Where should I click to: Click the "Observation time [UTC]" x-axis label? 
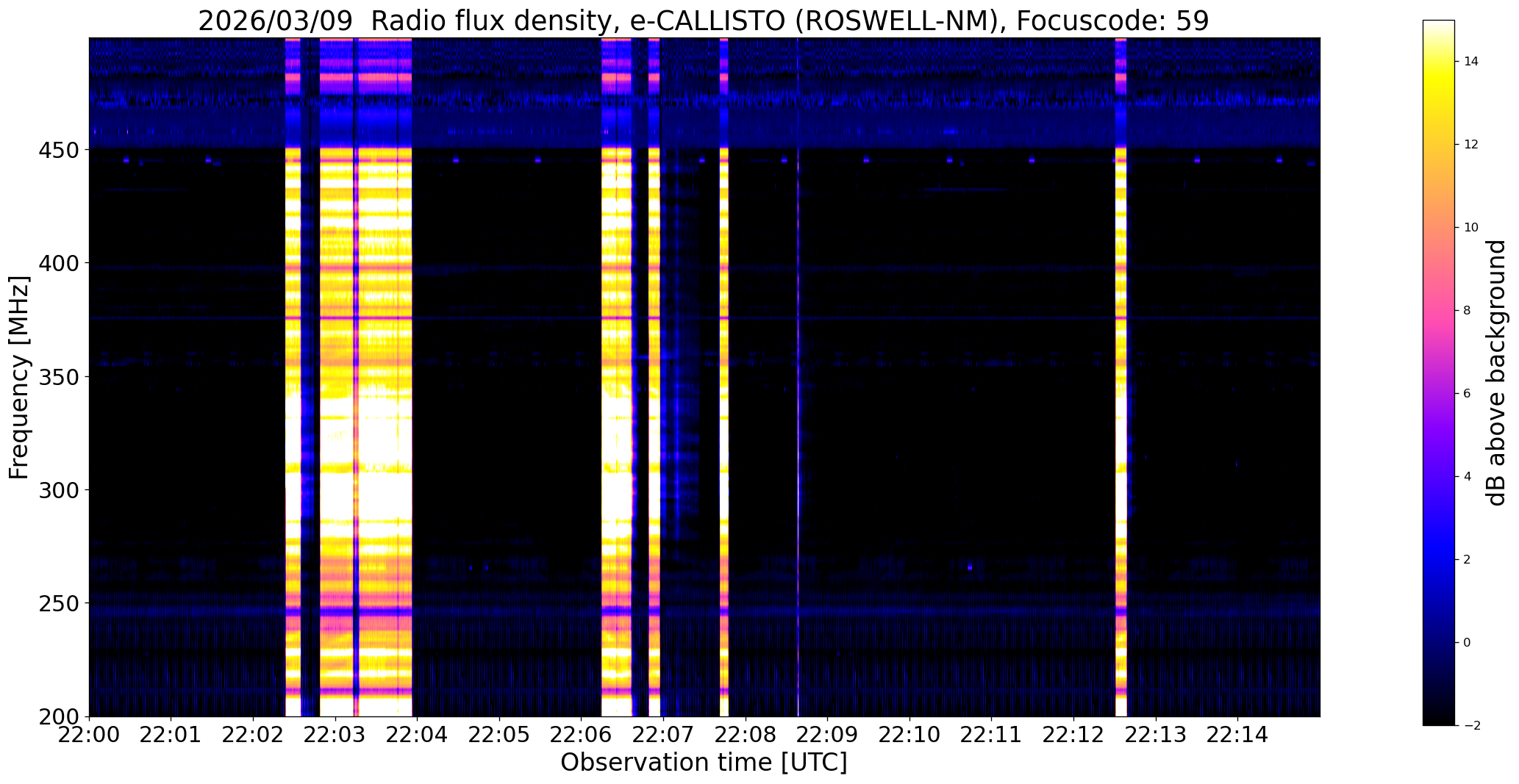[x=704, y=763]
